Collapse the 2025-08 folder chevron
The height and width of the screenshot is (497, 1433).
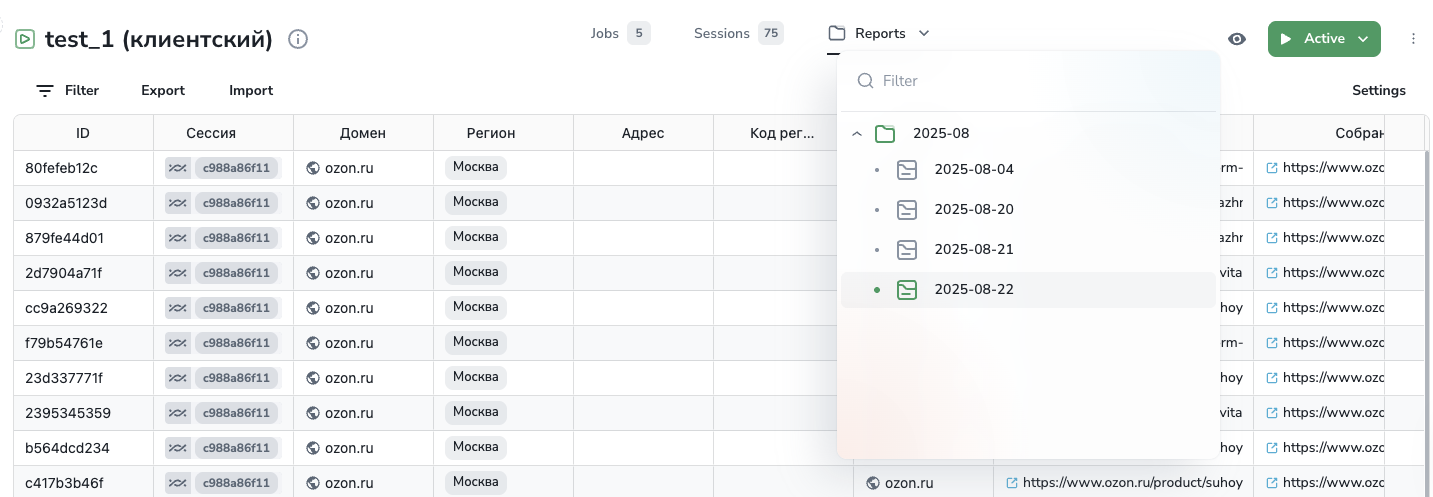(x=857, y=134)
